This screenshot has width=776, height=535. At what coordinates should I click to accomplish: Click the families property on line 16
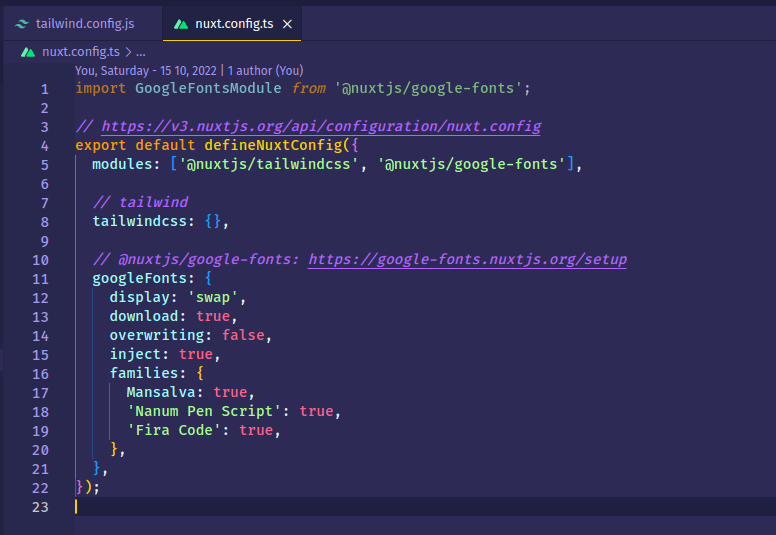point(144,373)
